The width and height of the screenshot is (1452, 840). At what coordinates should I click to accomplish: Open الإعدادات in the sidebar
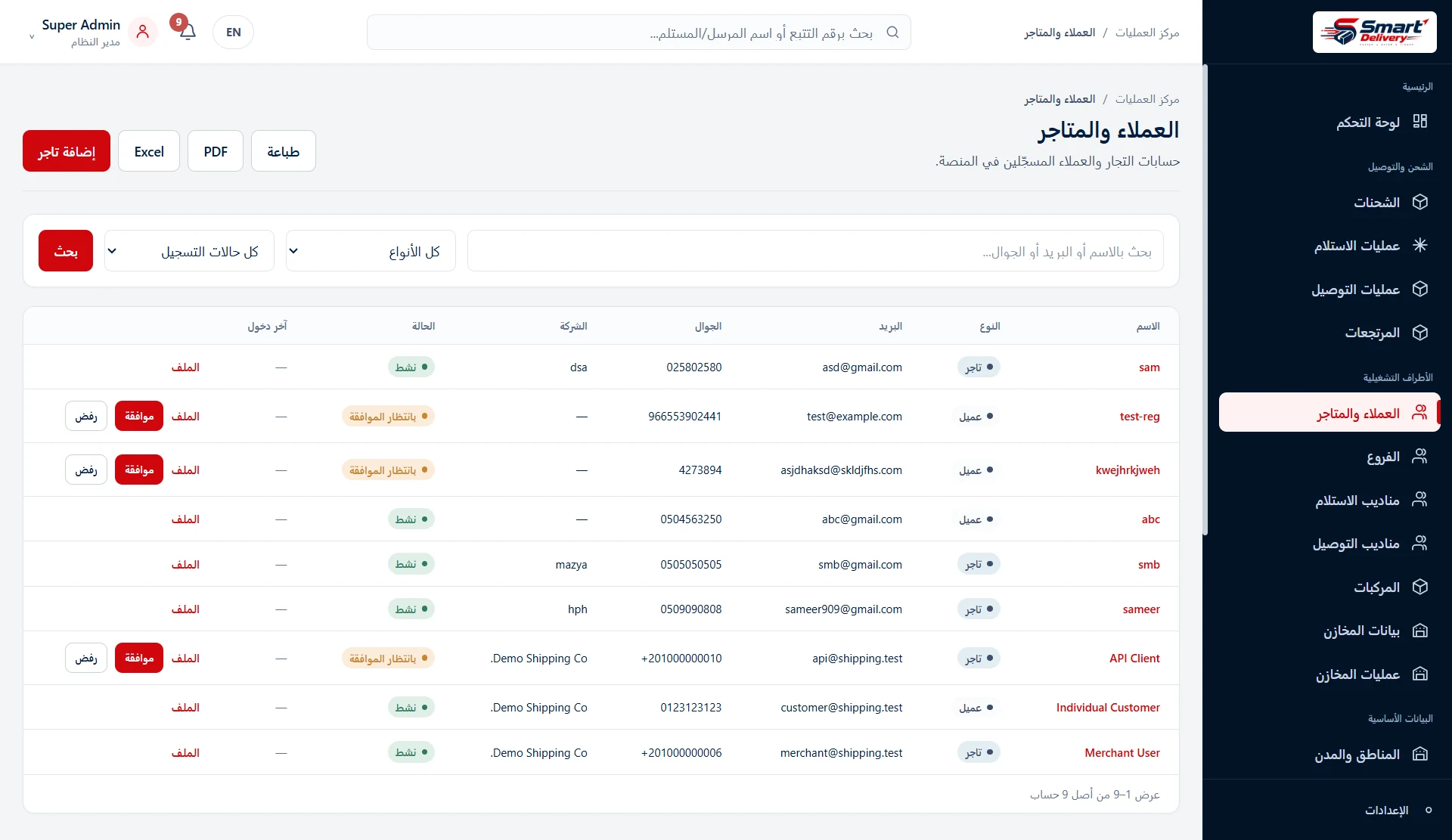1398,810
